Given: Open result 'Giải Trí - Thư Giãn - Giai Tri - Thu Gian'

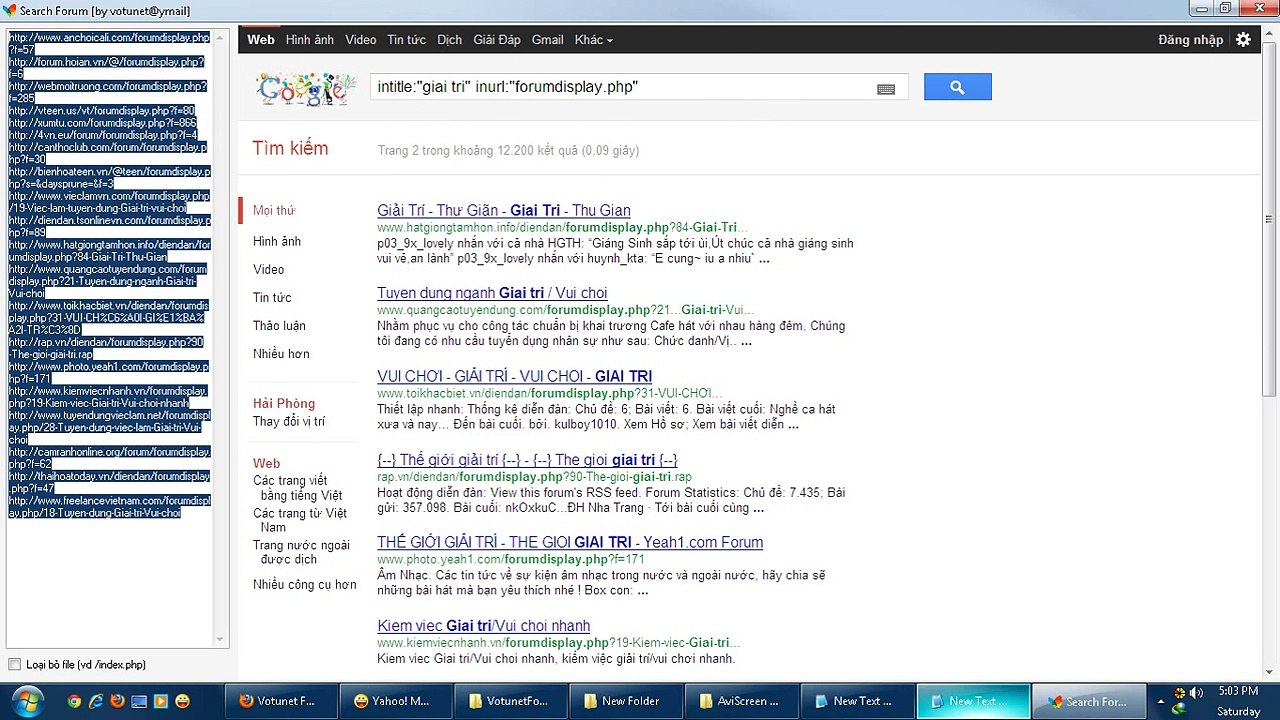Looking at the screenshot, I should [504, 210].
